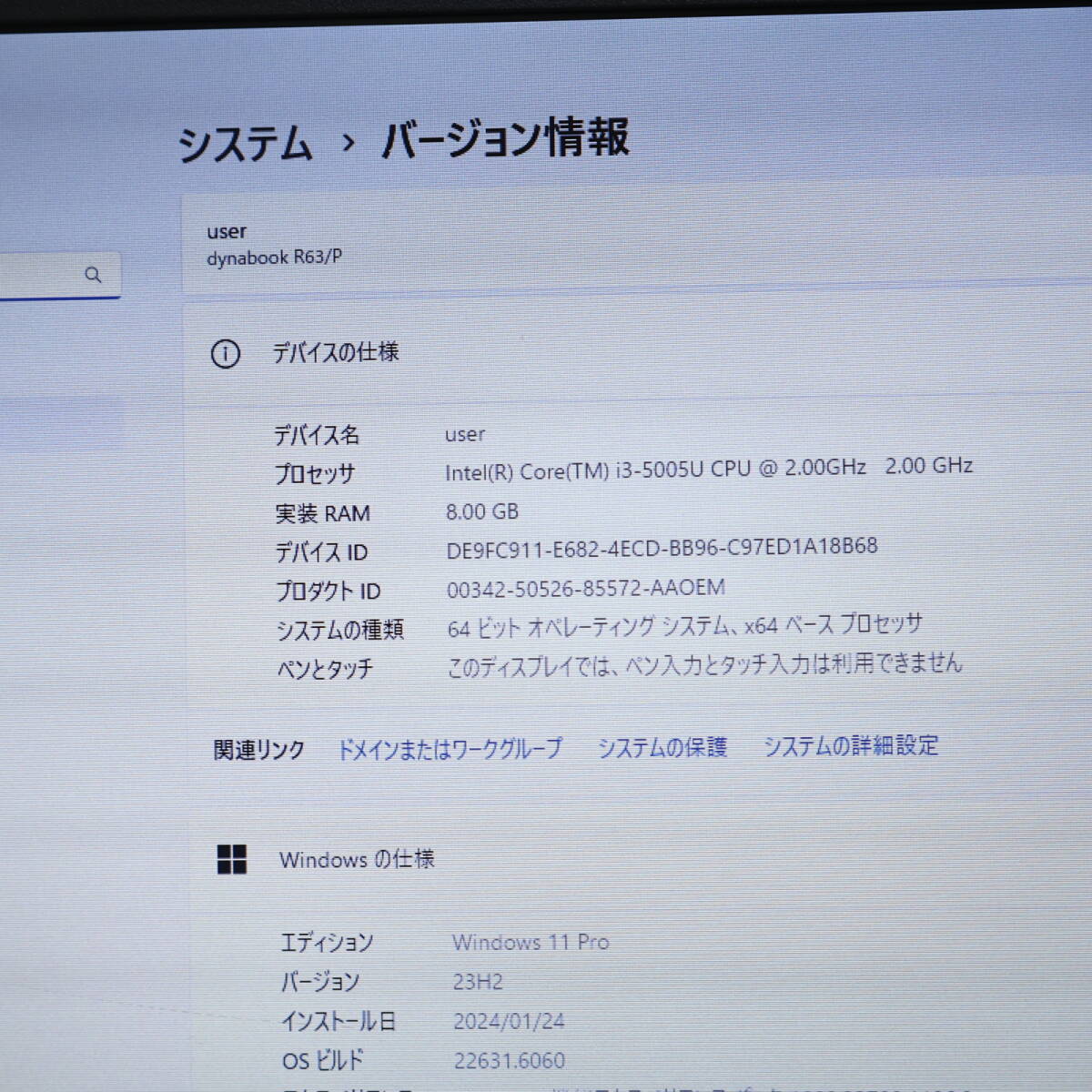Click the 実装 RAM label

pyautogui.click(x=323, y=513)
